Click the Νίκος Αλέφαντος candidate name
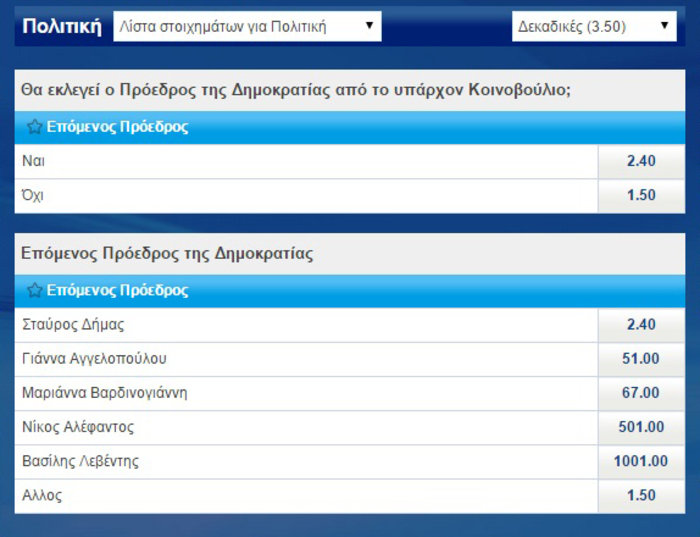Screen dimensions: 700x537 tap(78, 427)
